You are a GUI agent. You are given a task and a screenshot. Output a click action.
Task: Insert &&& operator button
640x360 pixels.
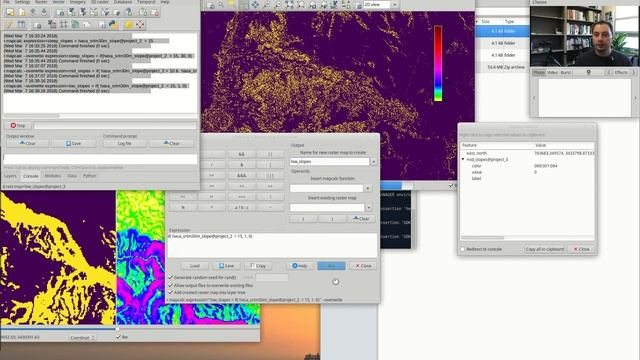pos(242,176)
